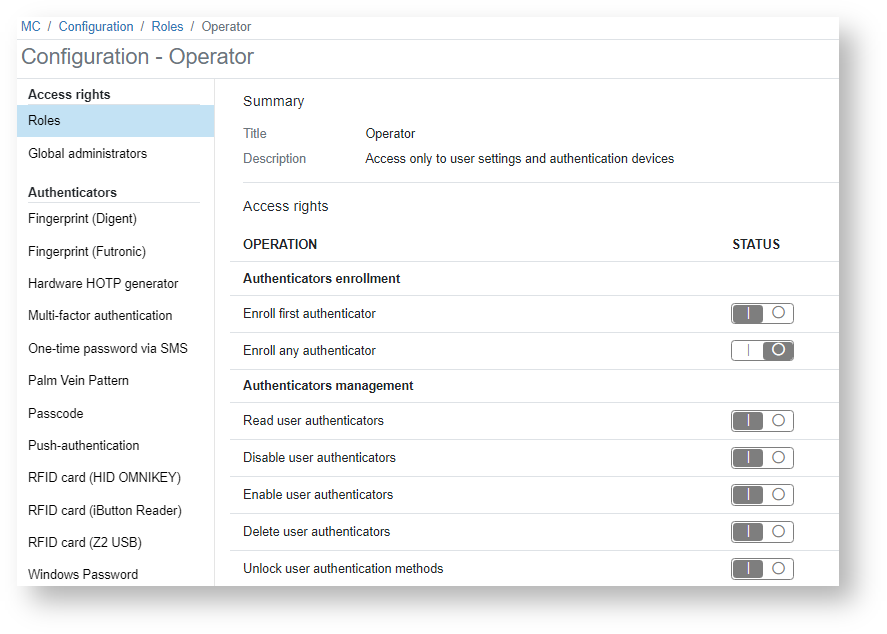Toggle Delete user authenticators permission
This screenshot has height=634, width=887.
(762, 532)
